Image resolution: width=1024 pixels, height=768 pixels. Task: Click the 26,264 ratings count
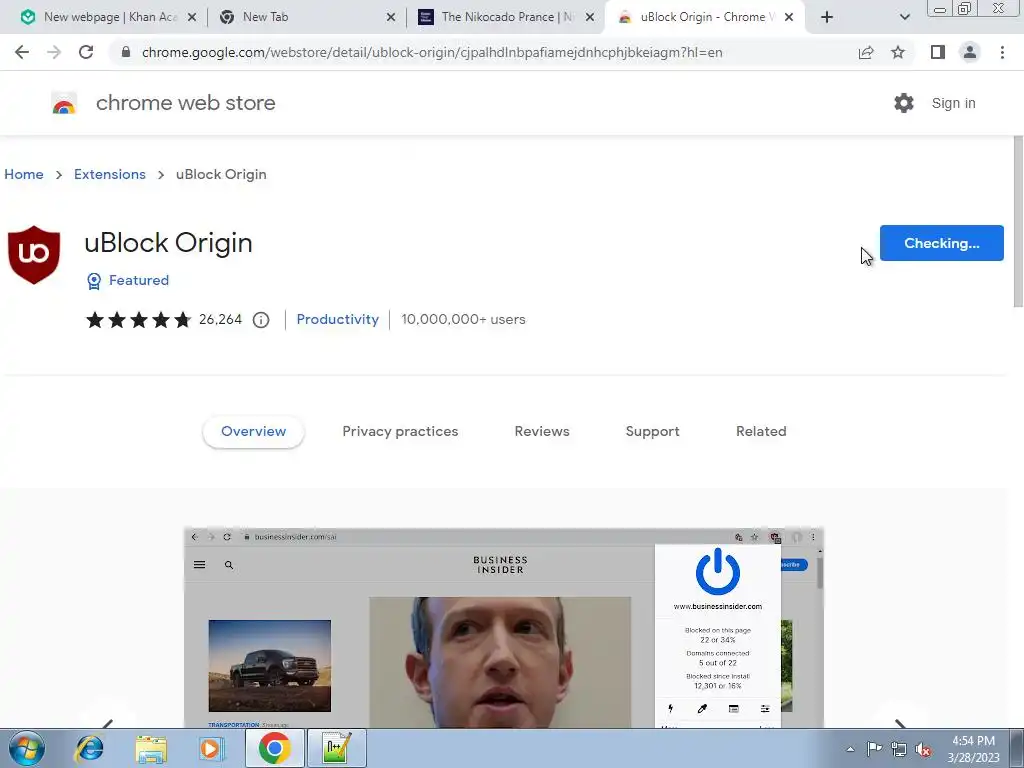point(220,319)
